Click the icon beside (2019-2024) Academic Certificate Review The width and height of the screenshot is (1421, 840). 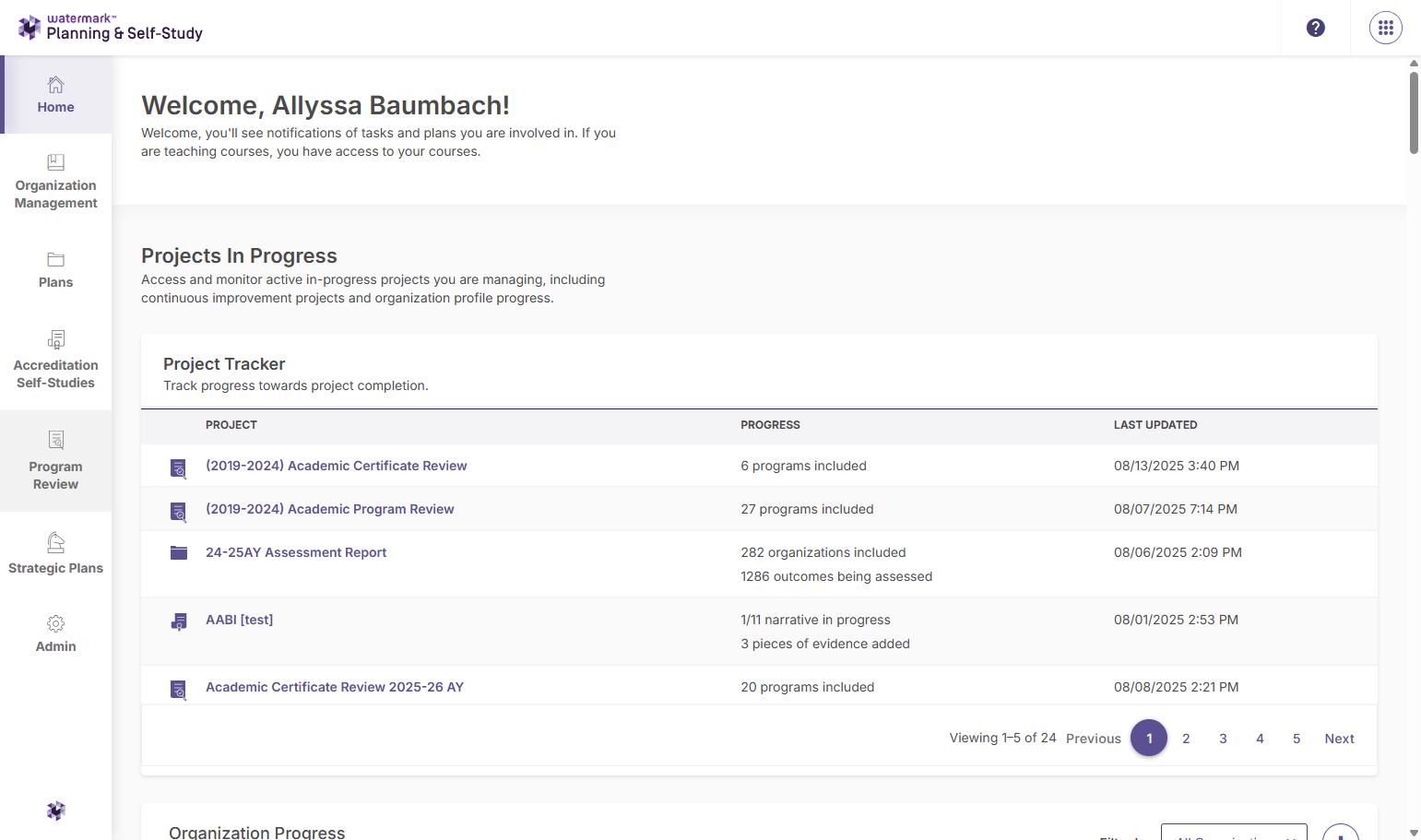coord(179,468)
